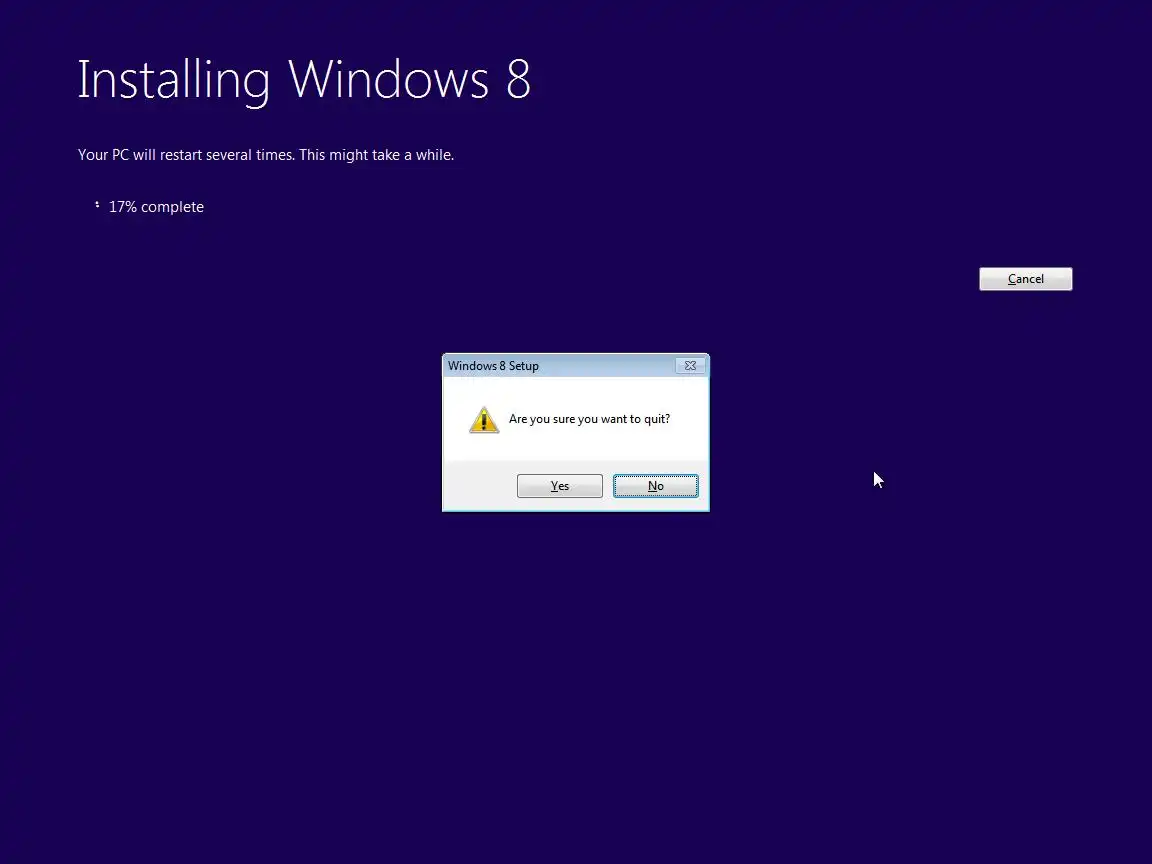Click the "Are you sure you want to quit?" message
1152x864 pixels.
point(589,419)
